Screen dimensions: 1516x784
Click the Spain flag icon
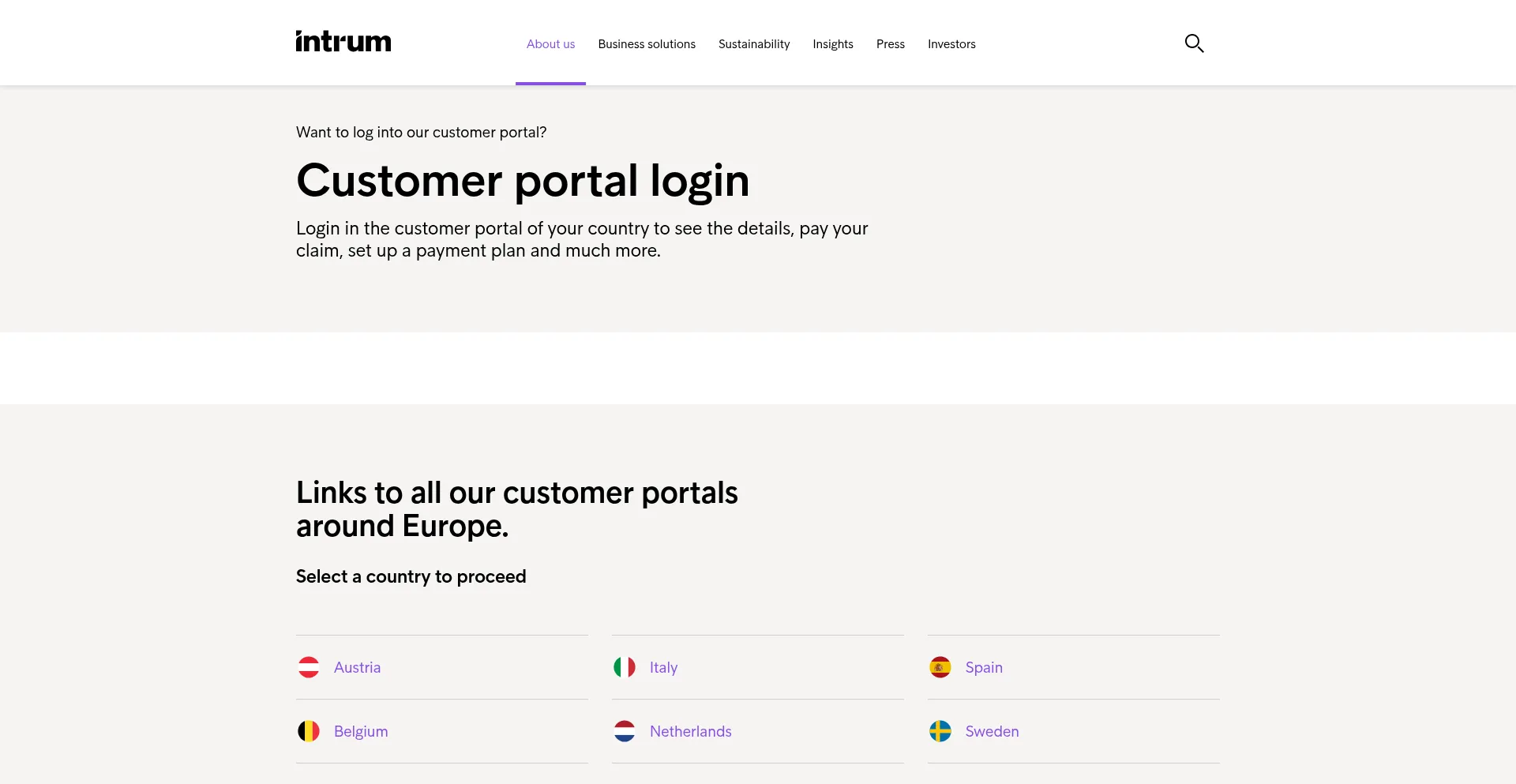point(940,667)
